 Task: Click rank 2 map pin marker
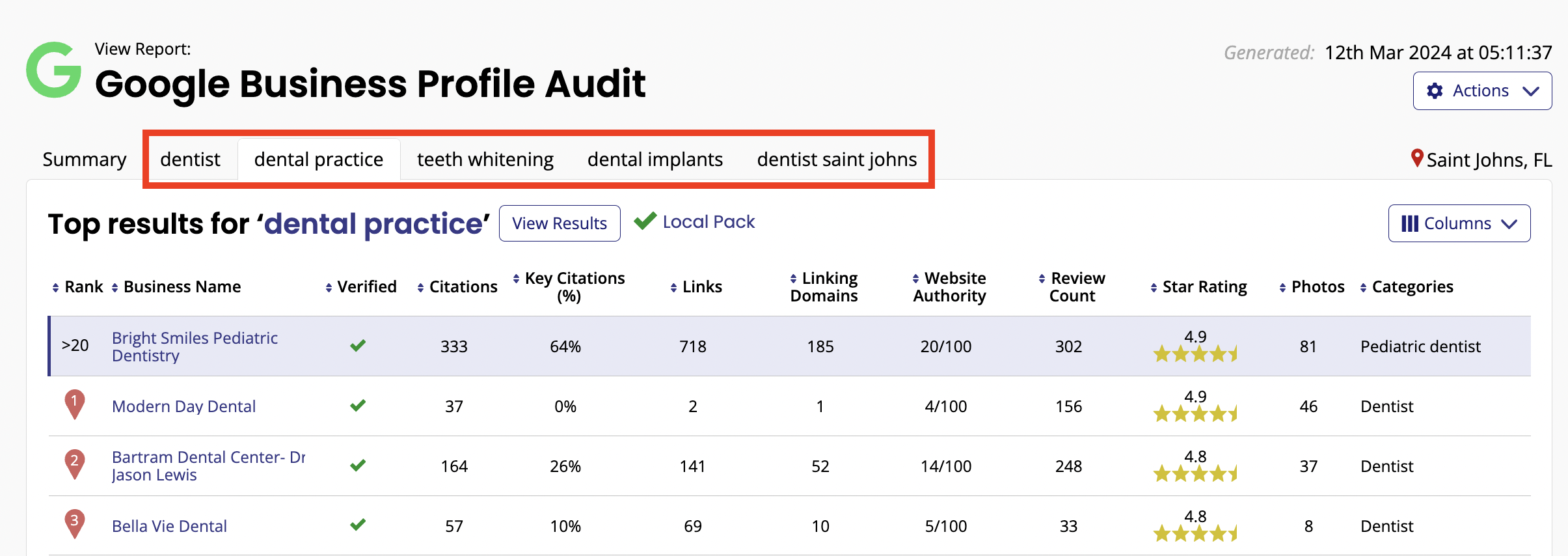[x=75, y=465]
